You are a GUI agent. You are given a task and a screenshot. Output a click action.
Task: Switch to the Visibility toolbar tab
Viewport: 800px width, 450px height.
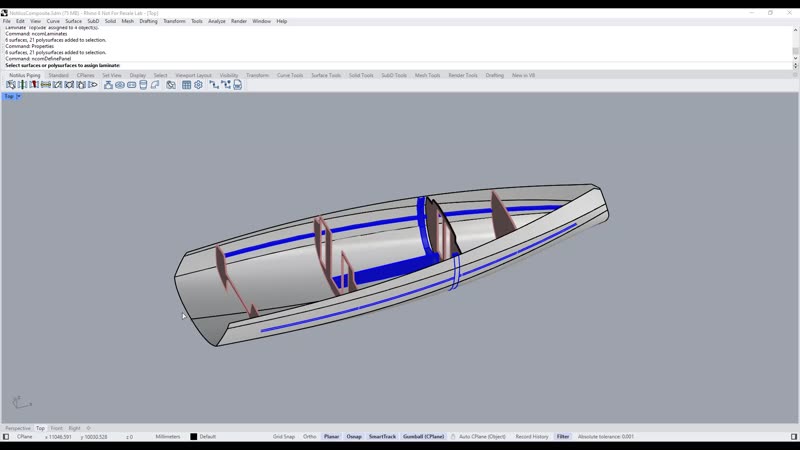(229, 76)
